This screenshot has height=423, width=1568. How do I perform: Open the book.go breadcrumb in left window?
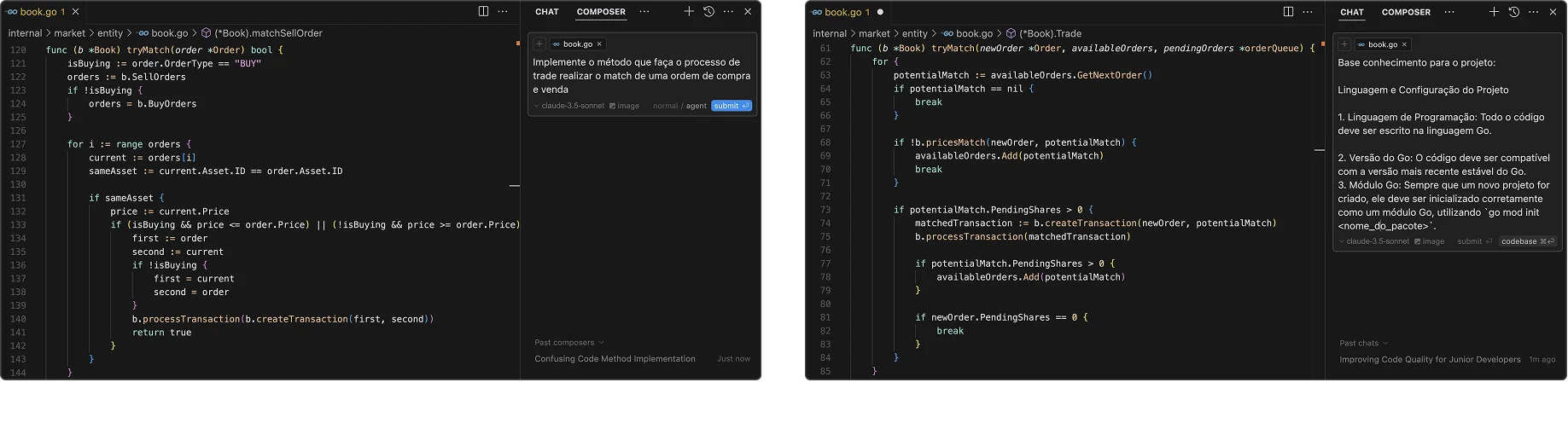[x=163, y=33]
